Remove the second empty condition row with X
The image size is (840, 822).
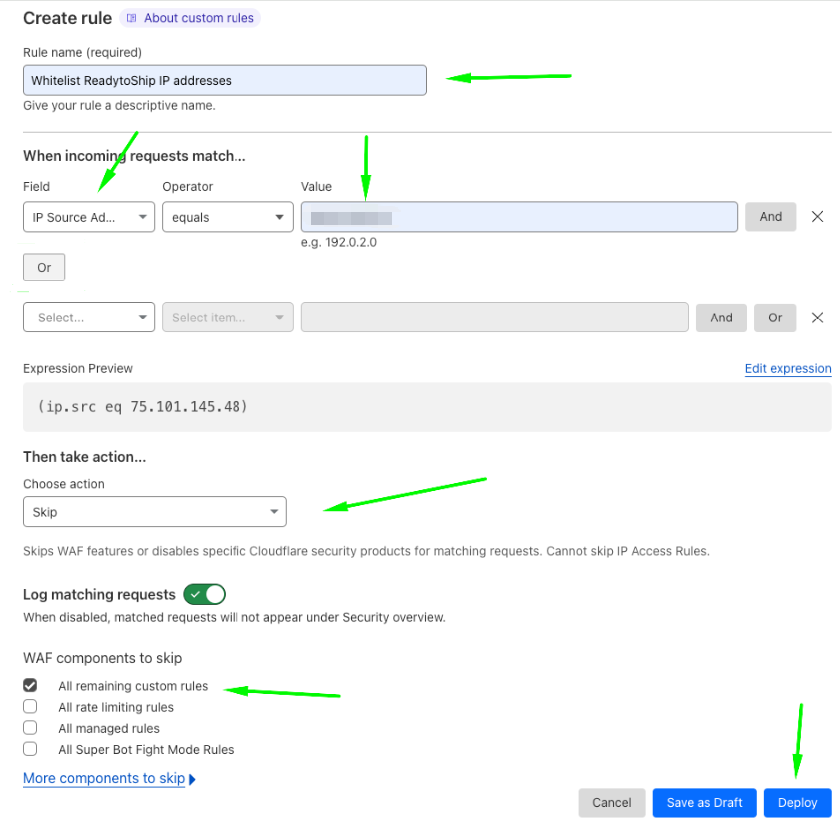click(x=817, y=317)
